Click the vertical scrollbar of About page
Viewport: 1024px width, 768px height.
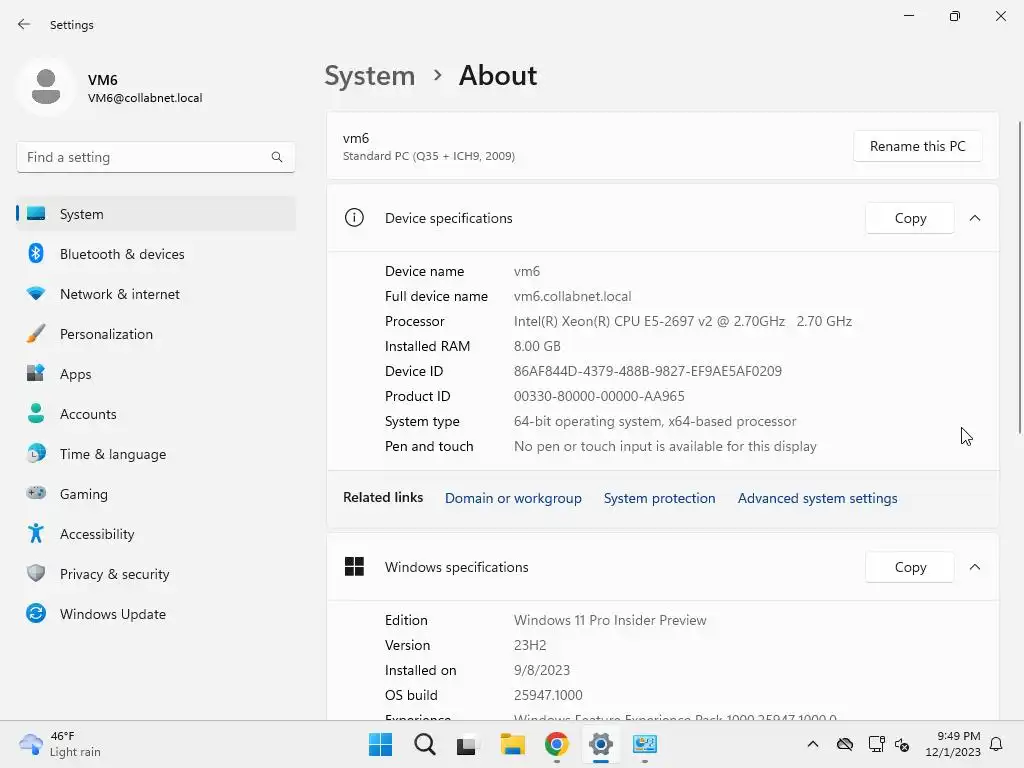point(1019,277)
